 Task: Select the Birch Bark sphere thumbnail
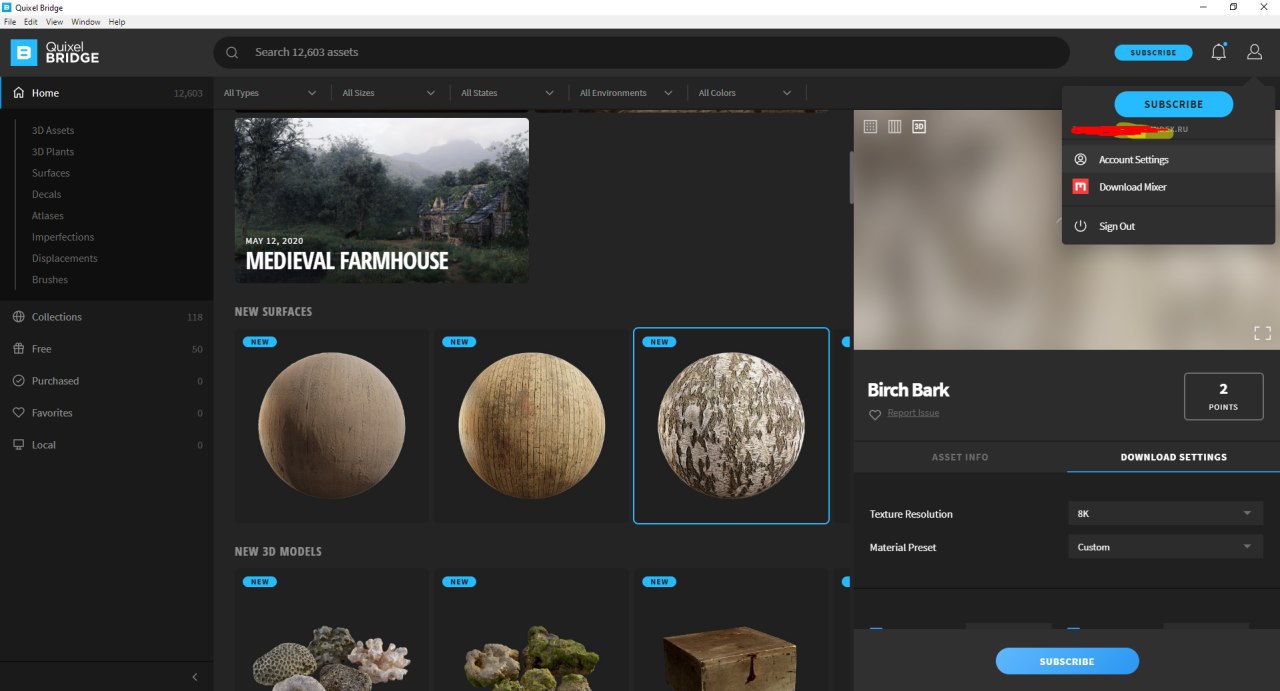tap(731, 425)
